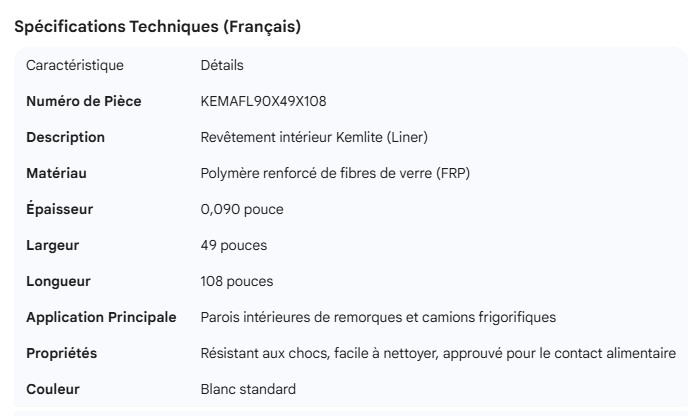Select the Propriétés row label
This screenshot has height=416, width=699.
coord(61,353)
